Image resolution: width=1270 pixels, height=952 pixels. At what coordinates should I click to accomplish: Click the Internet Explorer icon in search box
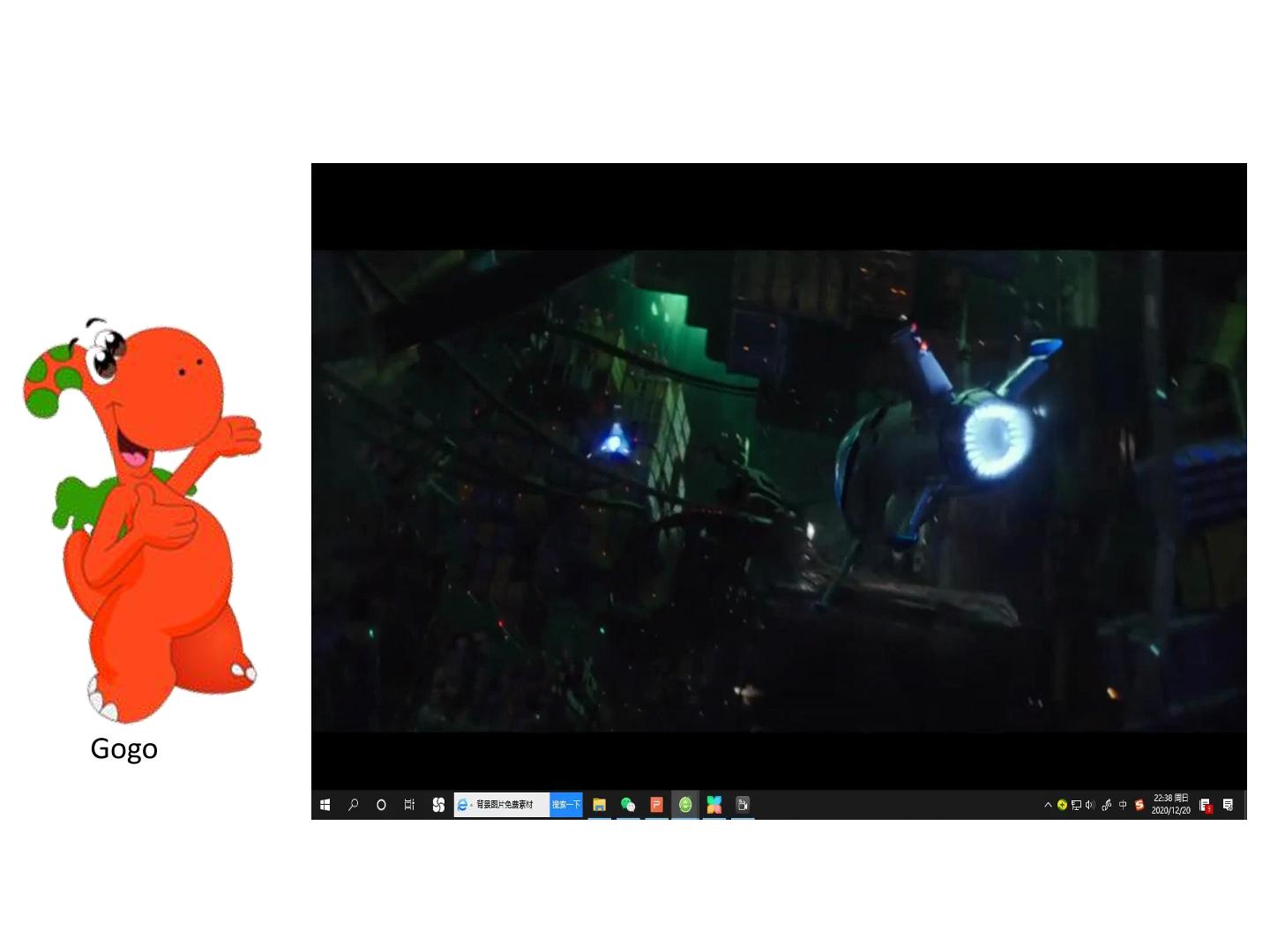coord(462,805)
